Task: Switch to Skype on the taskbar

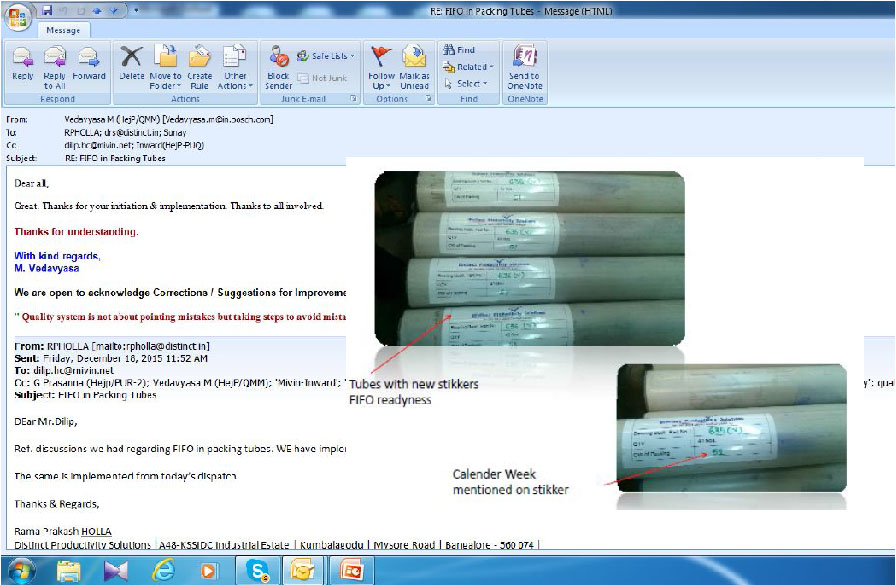Action: coord(258,570)
